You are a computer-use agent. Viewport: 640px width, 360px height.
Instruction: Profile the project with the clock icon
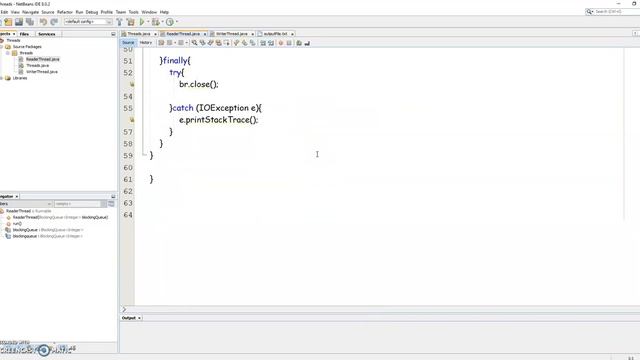[x=170, y=22]
